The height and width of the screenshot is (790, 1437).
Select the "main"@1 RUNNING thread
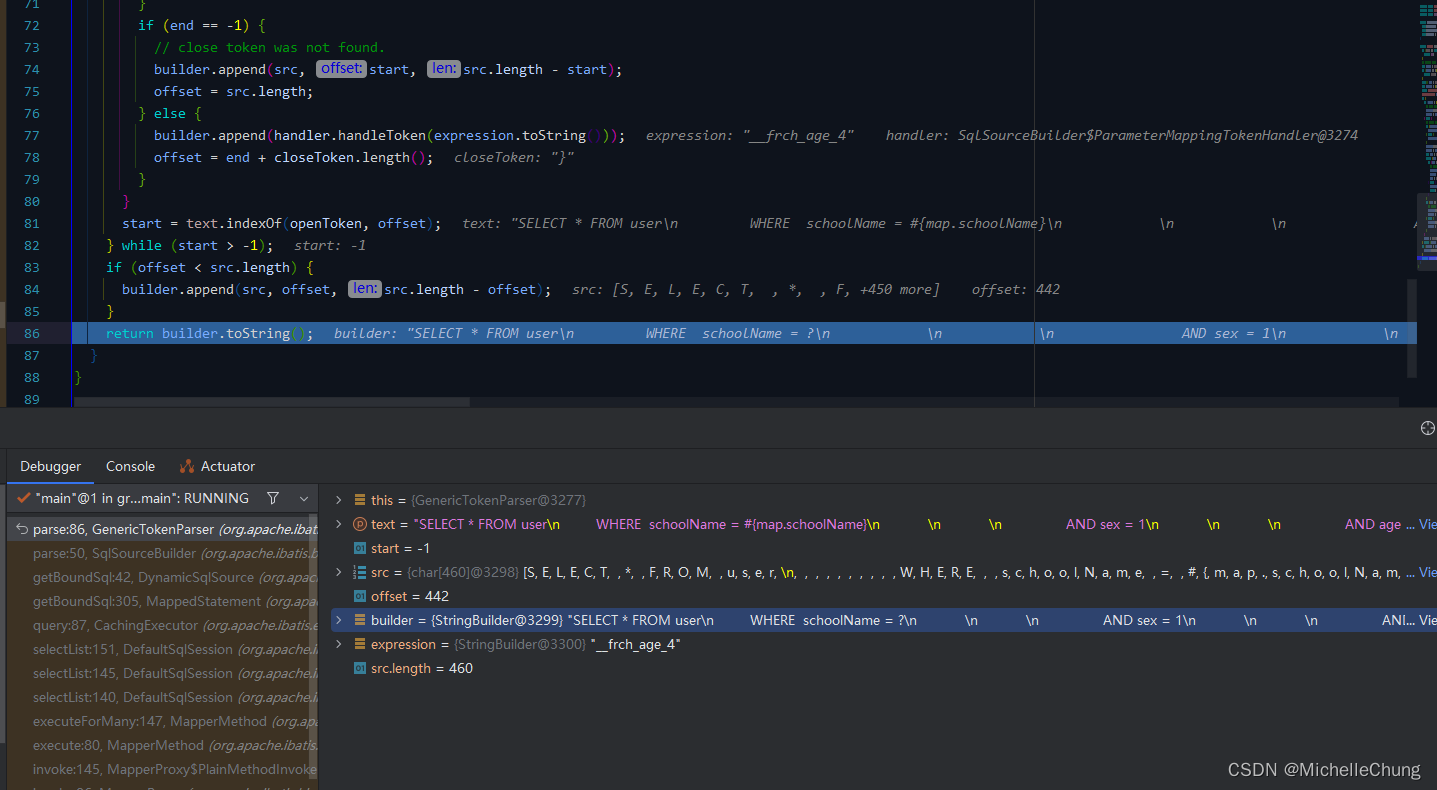coord(142,498)
